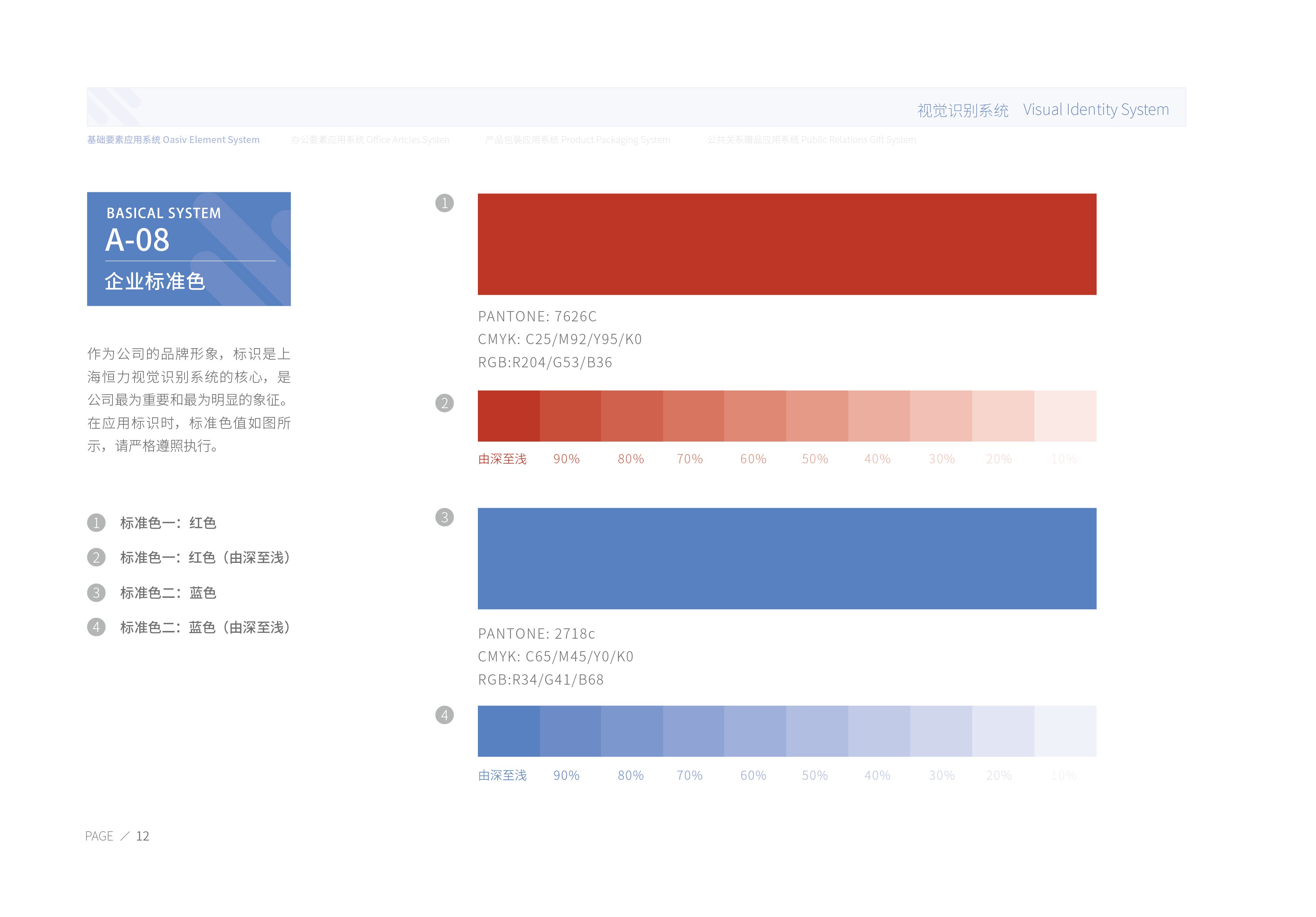The width and height of the screenshot is (1316, 917).
Task: Pick the darkest blue swatch above blue 由深至浅
Action: point(509,731)
